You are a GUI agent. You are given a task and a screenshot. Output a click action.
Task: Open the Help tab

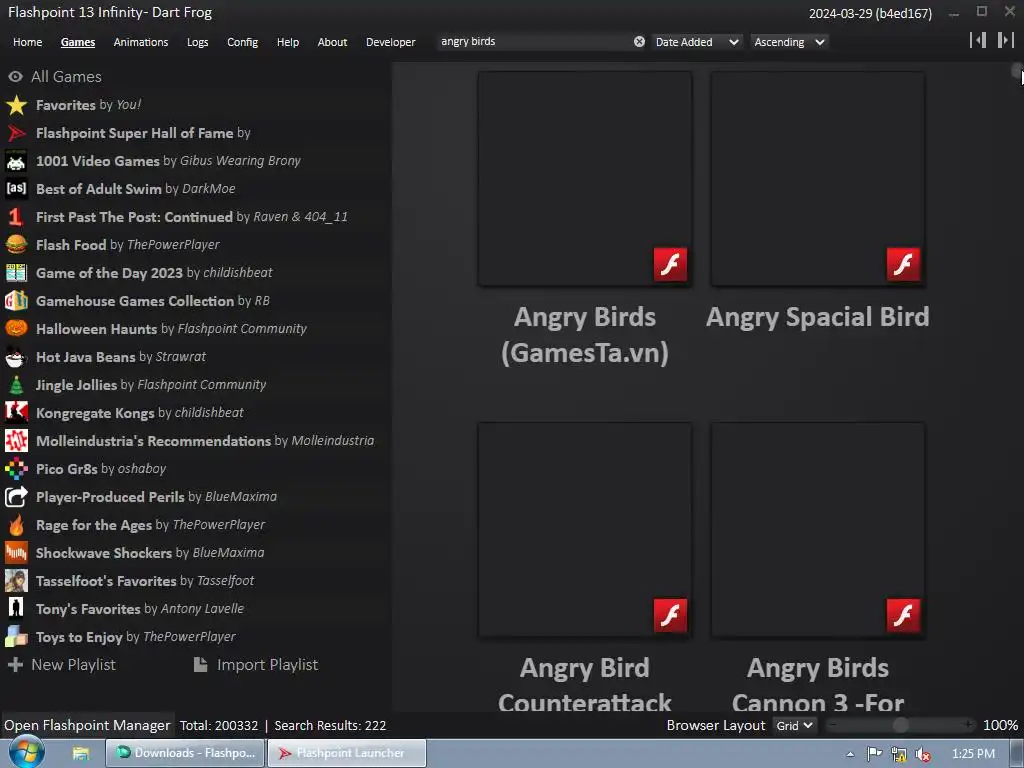pos(287,42)
